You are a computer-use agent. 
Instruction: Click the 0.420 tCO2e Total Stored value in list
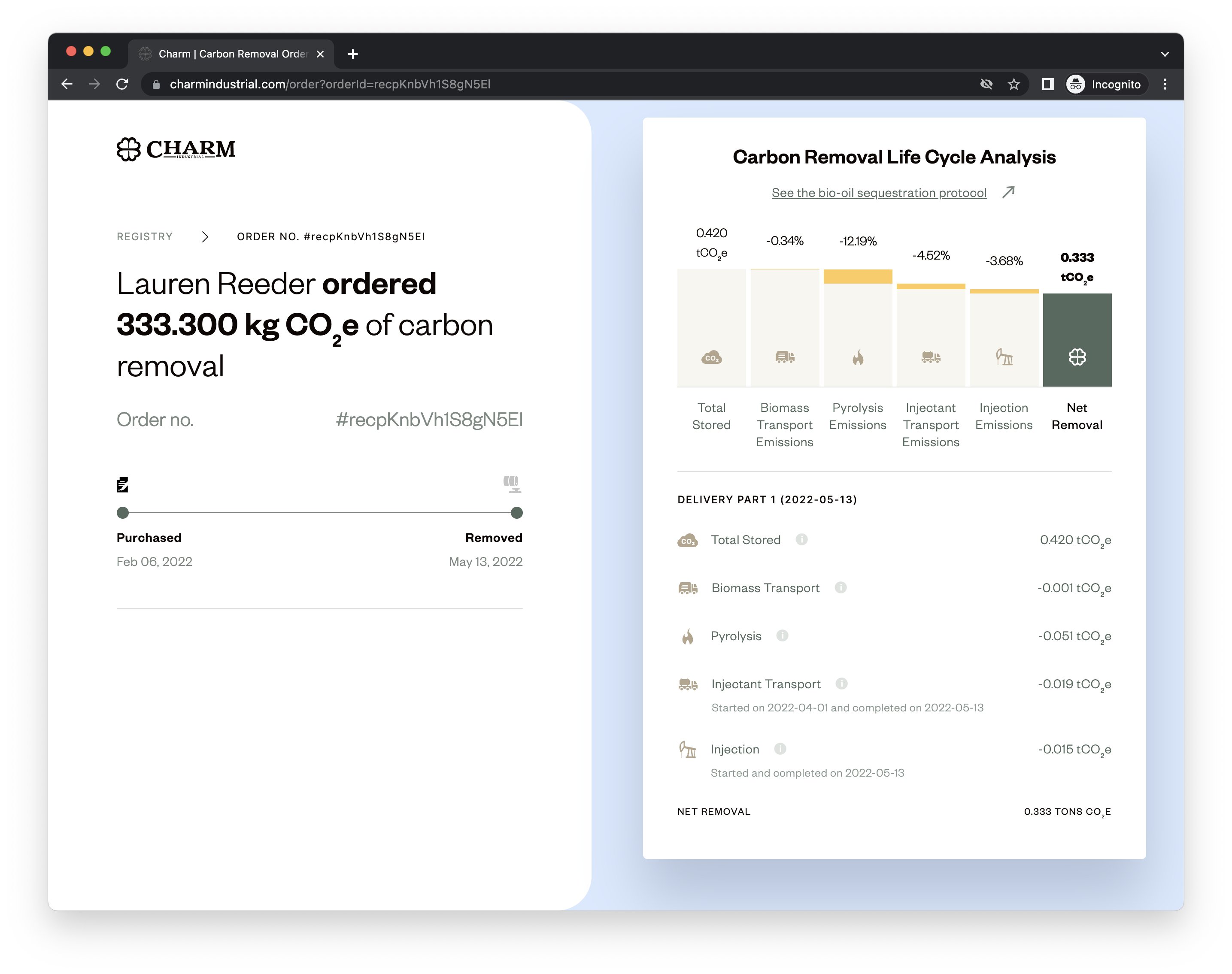pos(1075,540)
